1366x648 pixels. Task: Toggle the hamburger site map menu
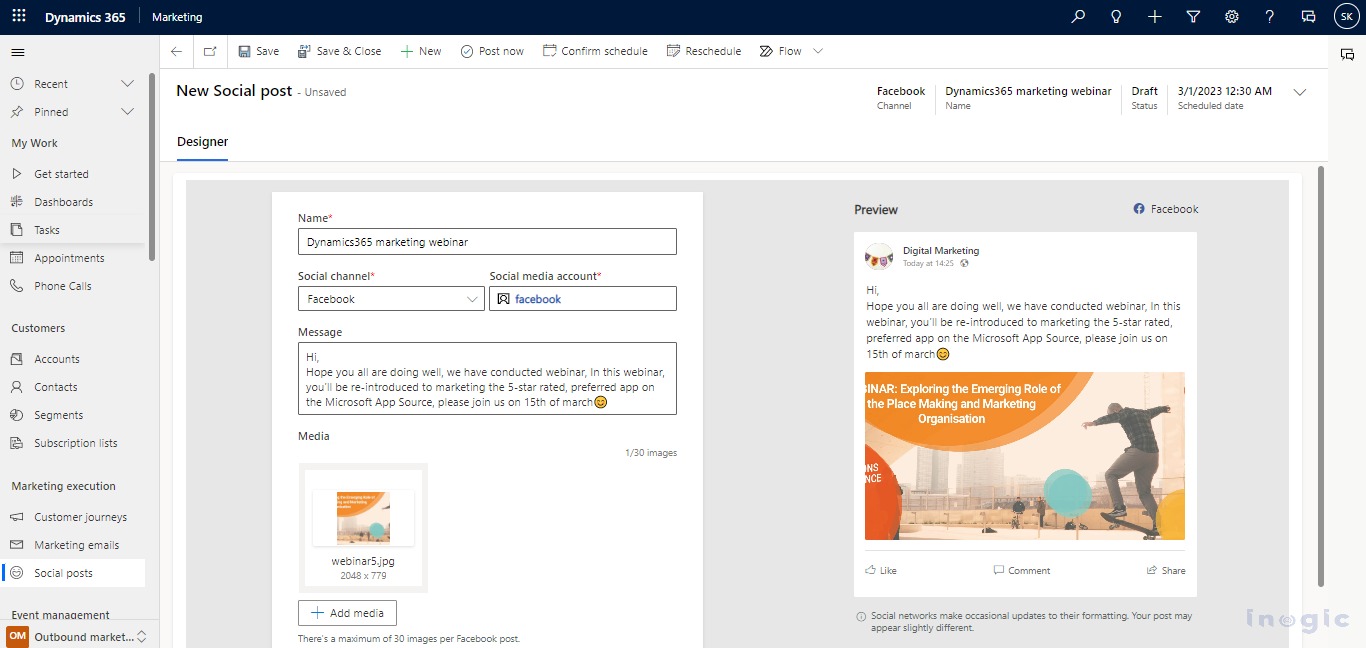18,52
